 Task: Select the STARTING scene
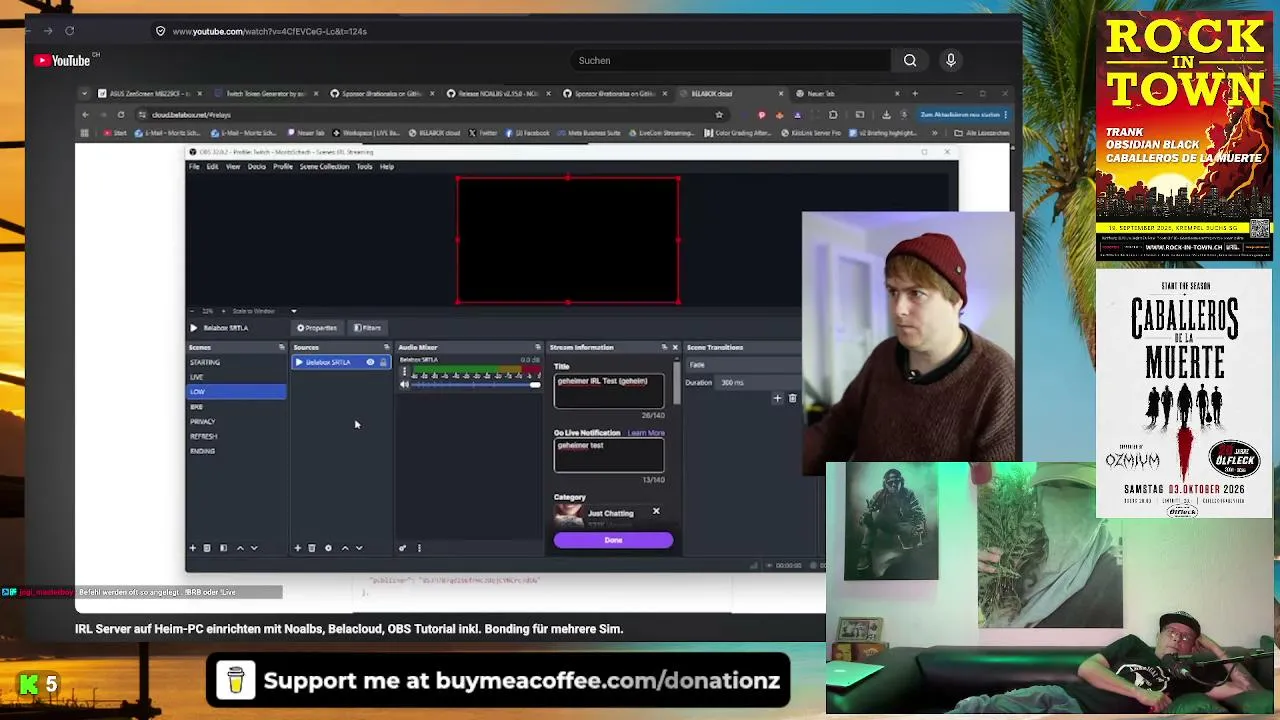click(x=237, y=362)
